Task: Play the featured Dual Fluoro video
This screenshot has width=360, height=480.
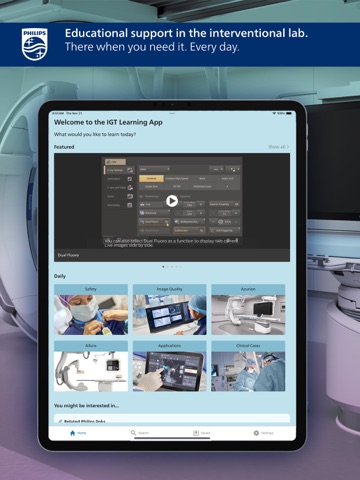Action: (172, 201)
